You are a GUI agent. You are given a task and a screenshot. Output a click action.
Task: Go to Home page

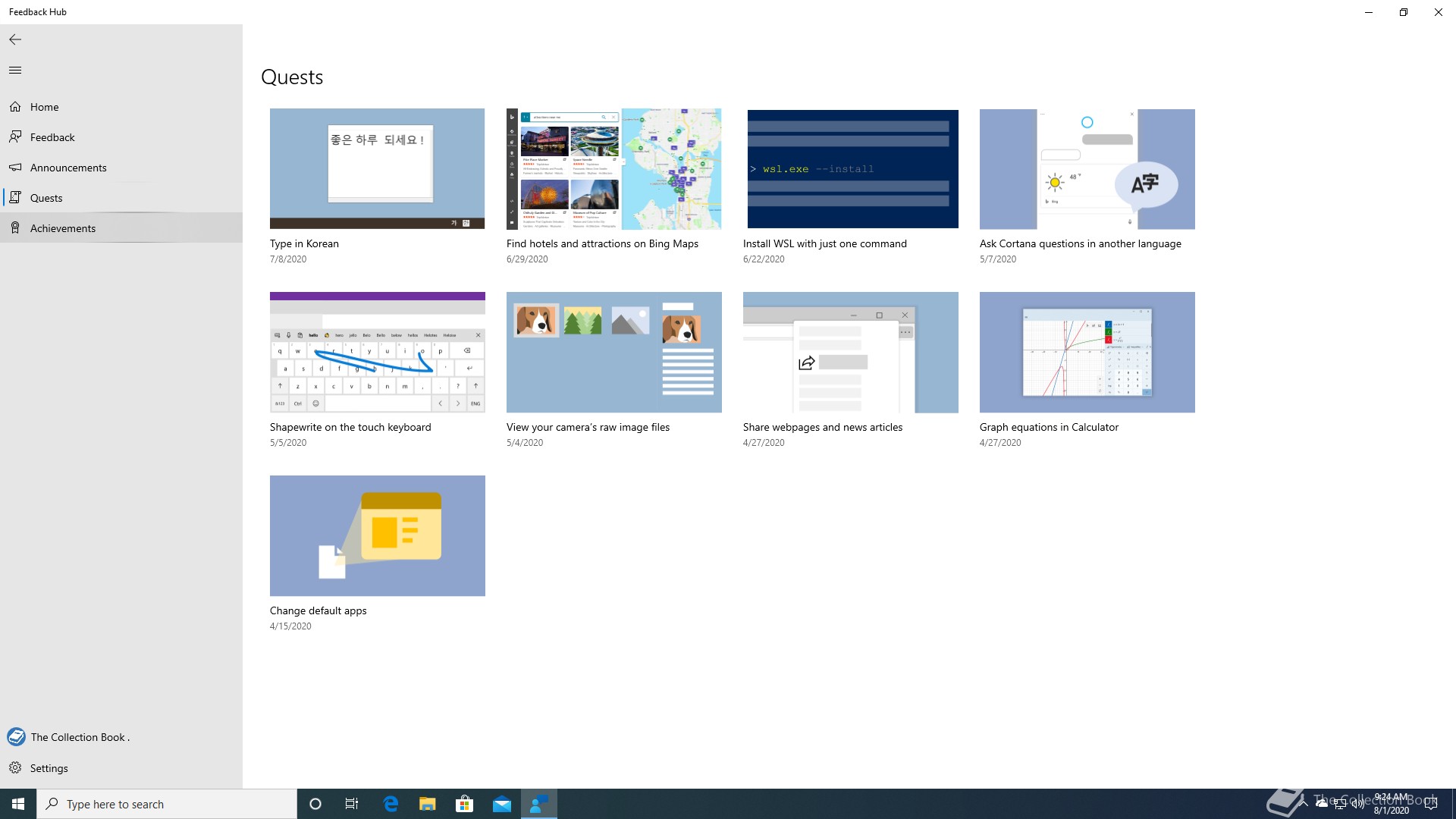click(x=121, y=107)
